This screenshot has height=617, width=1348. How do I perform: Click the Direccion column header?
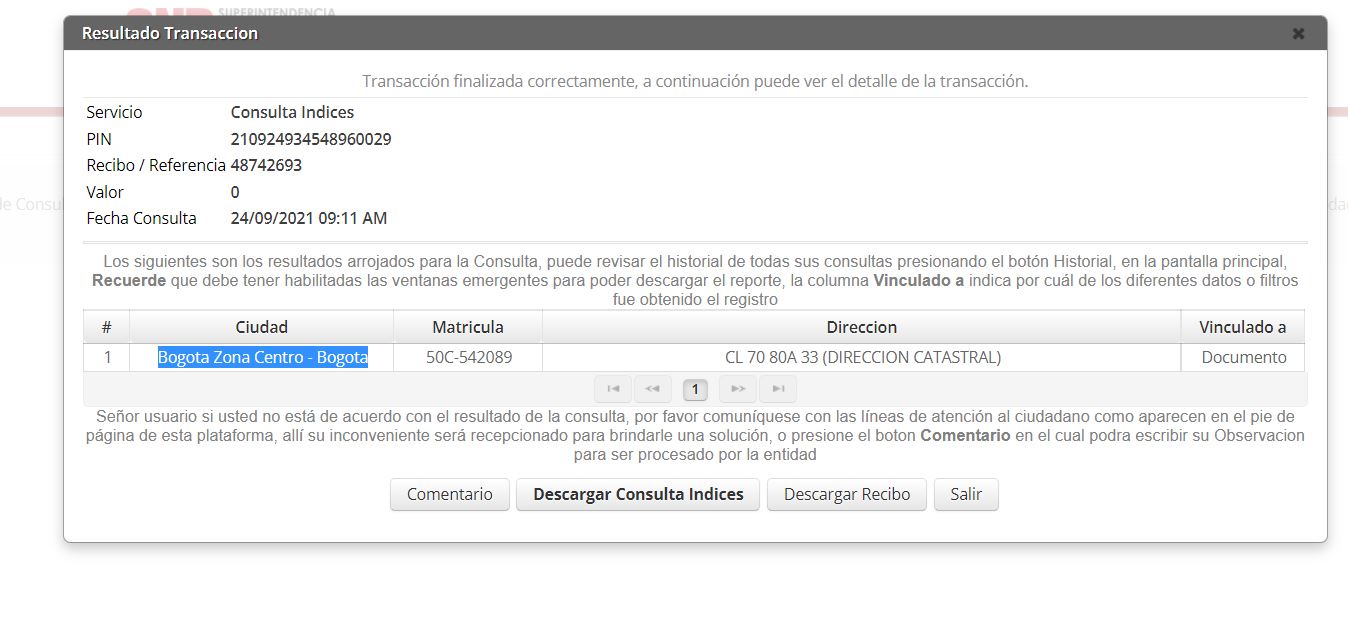click(861, 327)
